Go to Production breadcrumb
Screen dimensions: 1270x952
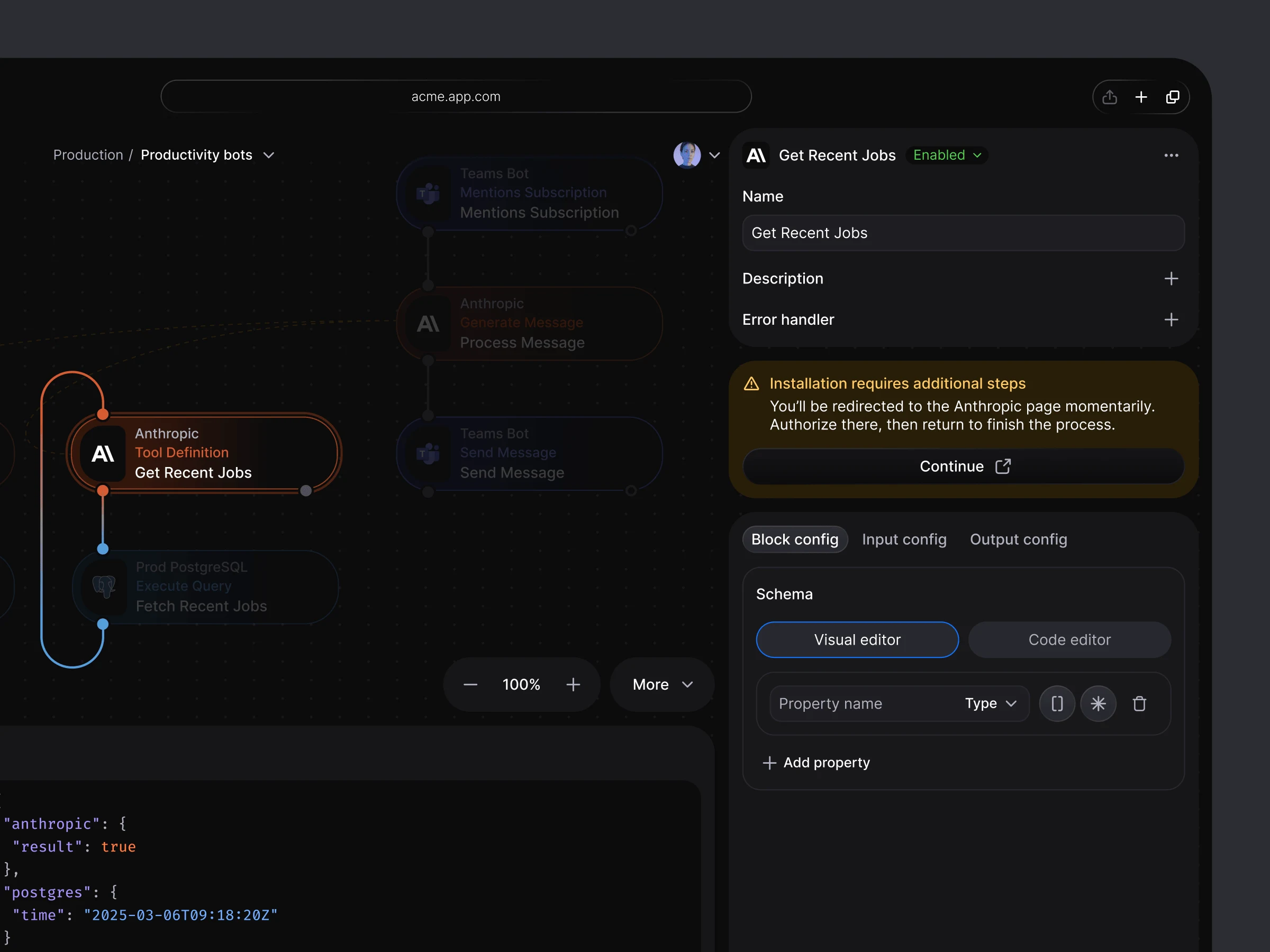pyautogui.click(x=88, y=155)
